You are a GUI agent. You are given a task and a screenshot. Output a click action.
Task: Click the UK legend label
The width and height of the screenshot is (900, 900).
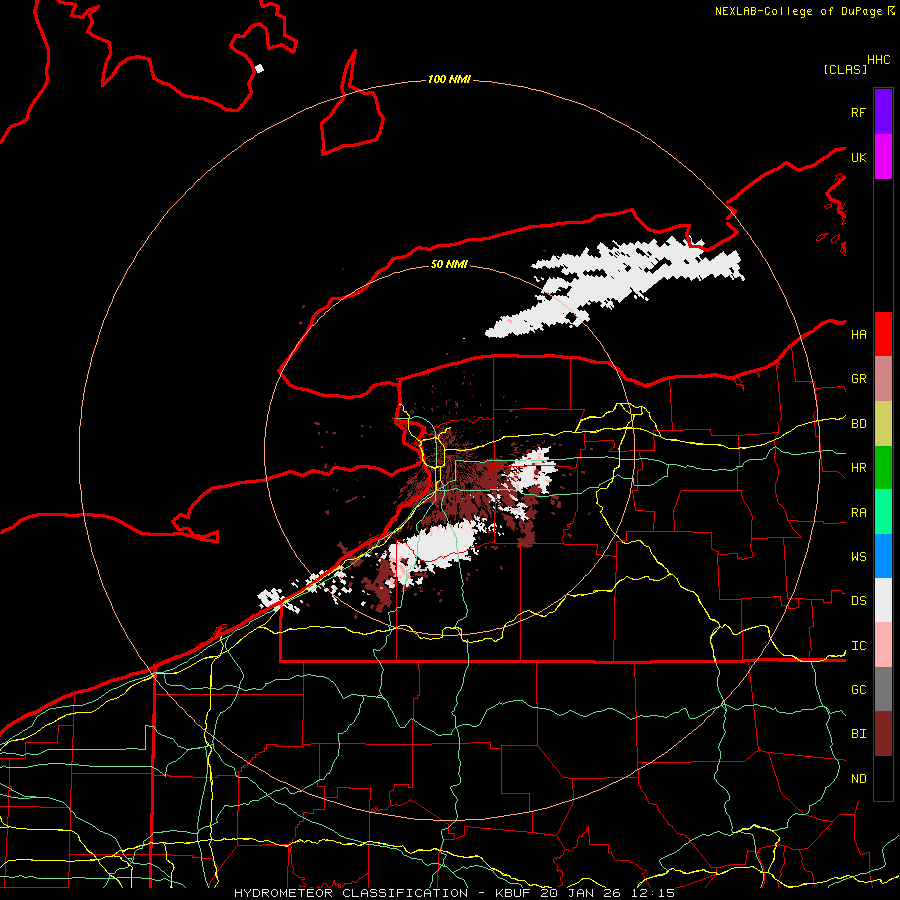859,157
